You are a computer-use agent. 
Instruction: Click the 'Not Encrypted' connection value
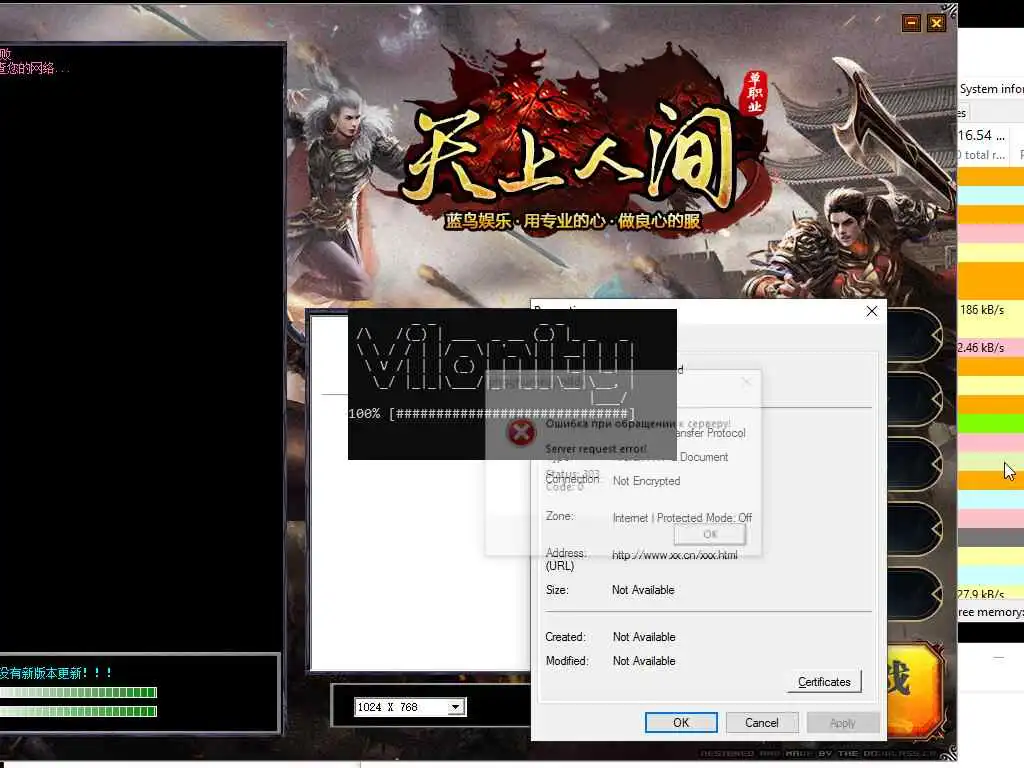[647, 481]
